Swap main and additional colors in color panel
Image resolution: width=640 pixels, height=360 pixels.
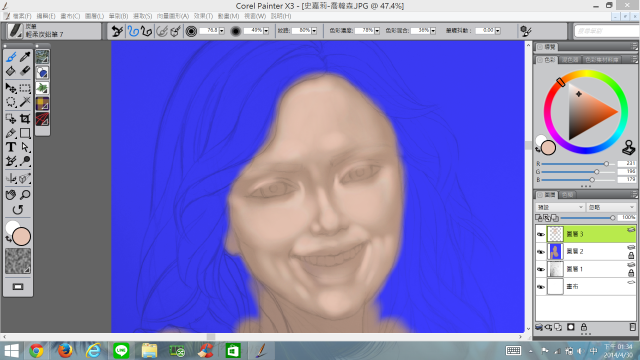coord(538,150)
